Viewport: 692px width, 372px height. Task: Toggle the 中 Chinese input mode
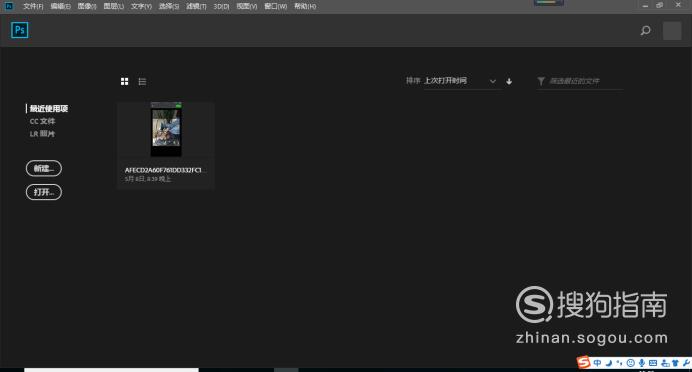pyautogui.click(x=597, y=363)
